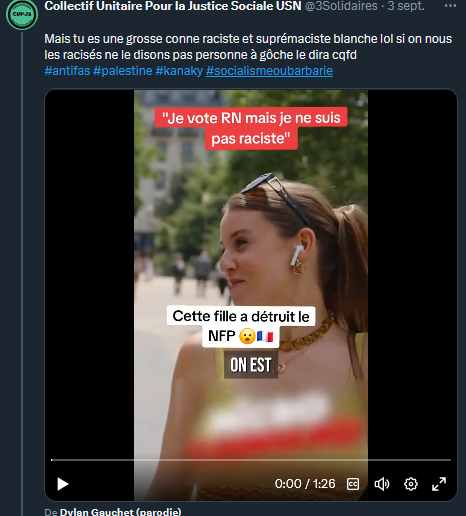Mute the video volume

382,484
